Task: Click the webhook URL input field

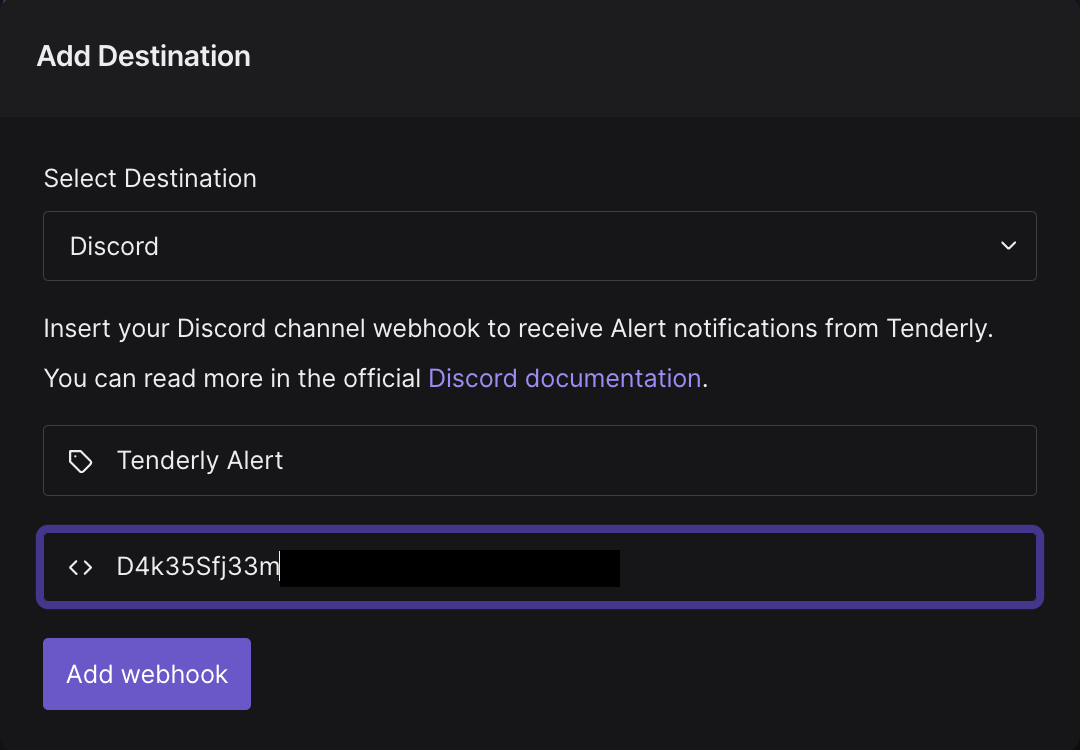Action: (539, 567)
